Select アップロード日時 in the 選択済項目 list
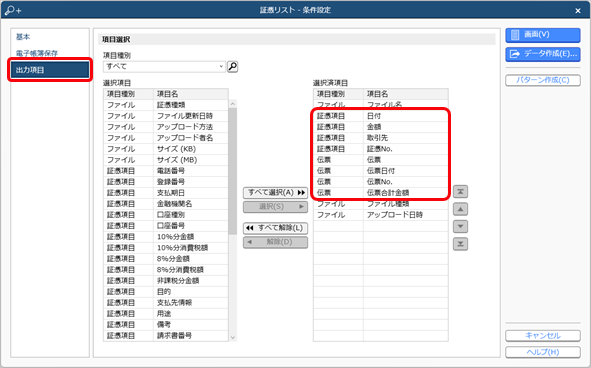The height and width of the screenshot is (368, 591). tap(381, 215)
